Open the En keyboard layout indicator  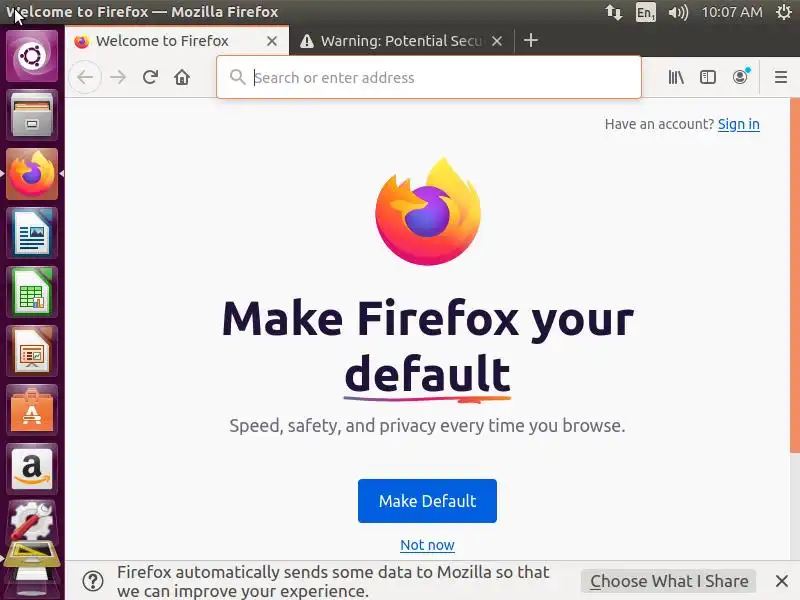click(645, 12)
